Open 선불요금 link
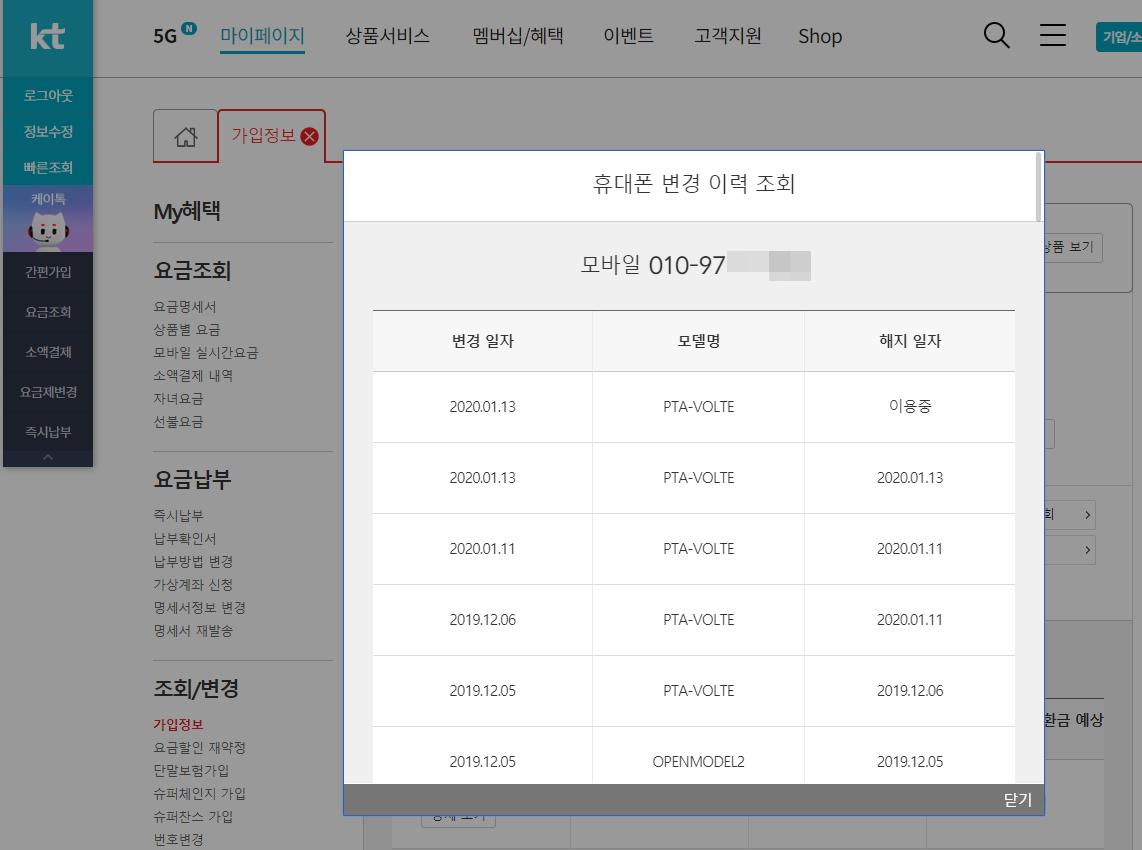The height and width of the screenshot is (850, 1142). coord(178,422)
